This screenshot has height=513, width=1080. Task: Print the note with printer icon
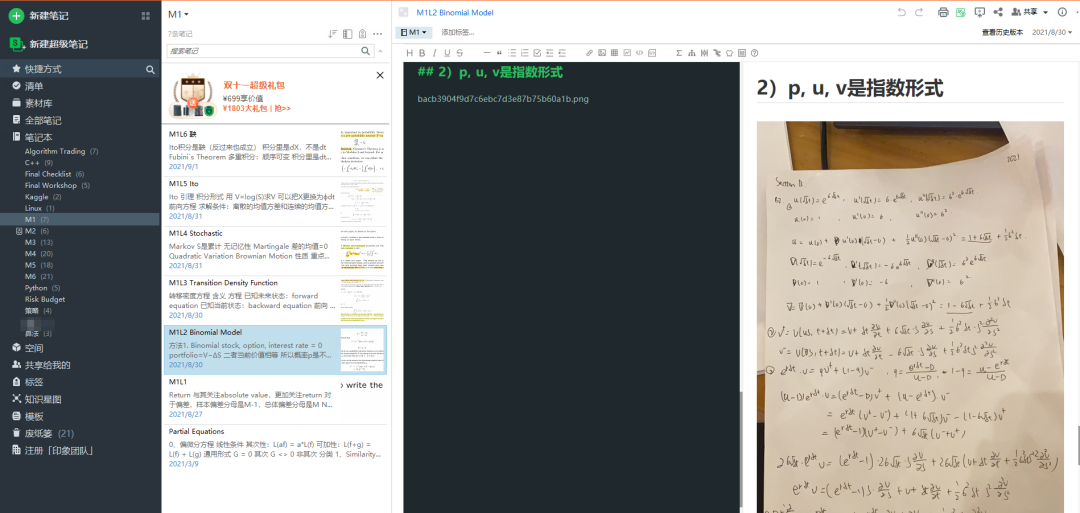click(944, 12)
